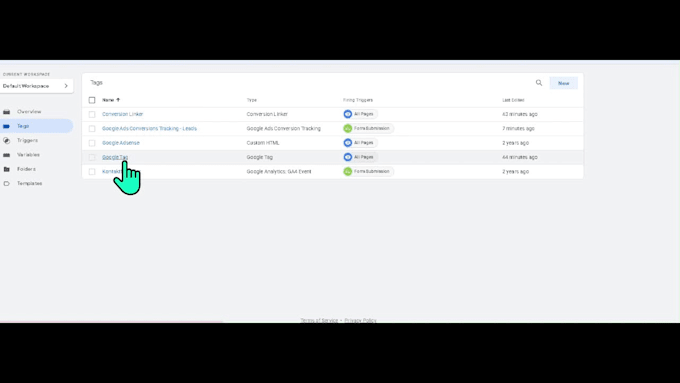Check the Kontakt row checkbox
This screenshot has height=383, width=680.
click(92, 172)
